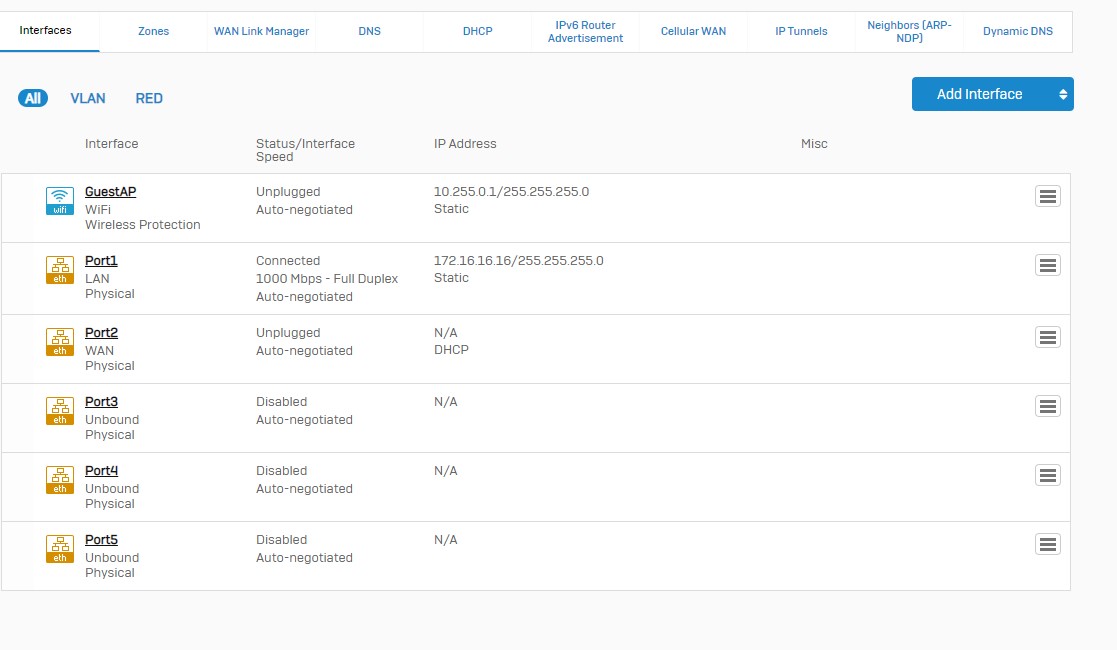The width and height of the screenshot is (1117, 650).
Task: Filter interfaces by VLAN
Action: (88, 98)
